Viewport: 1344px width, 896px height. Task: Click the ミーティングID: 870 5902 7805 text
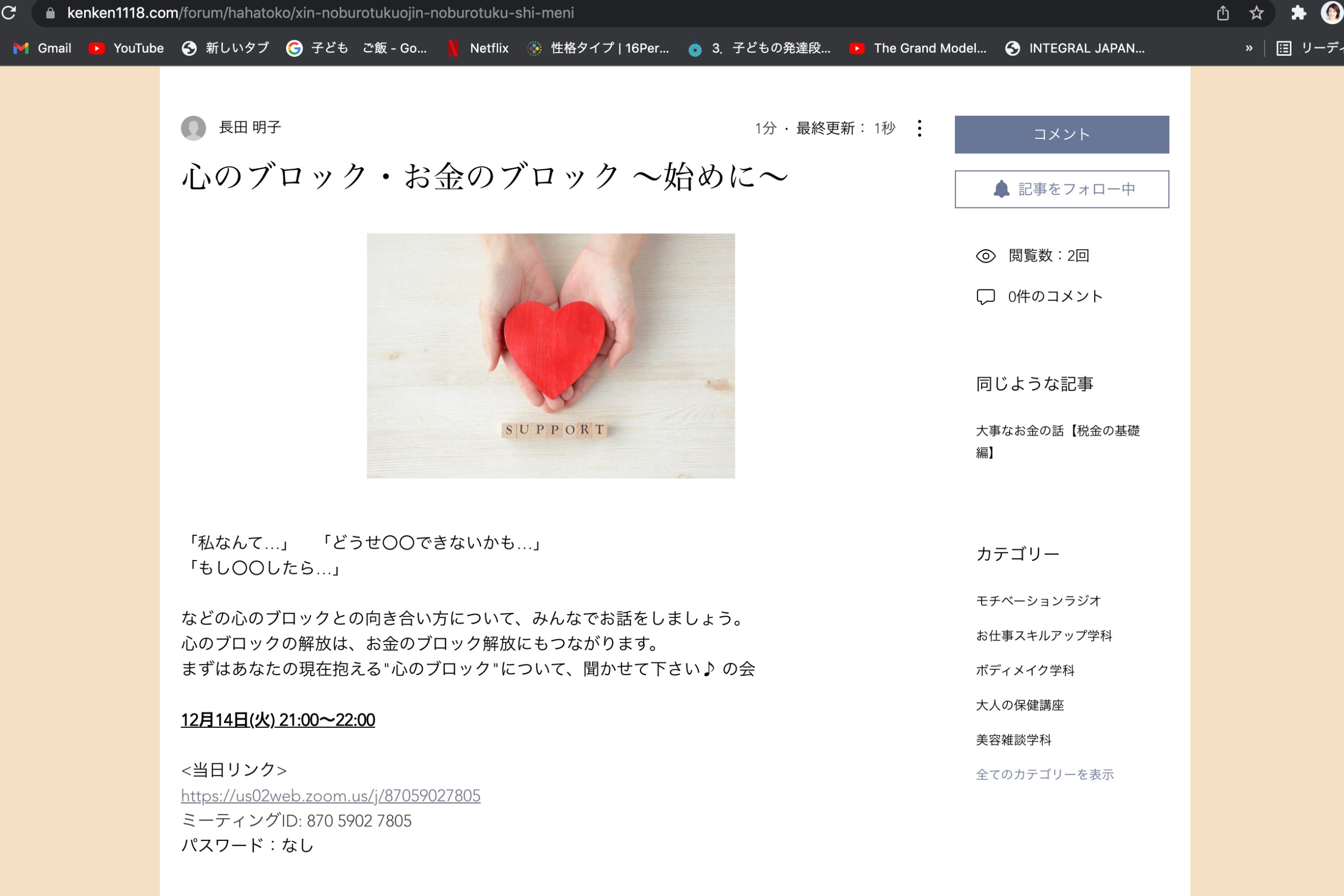(x=296, y=820)
